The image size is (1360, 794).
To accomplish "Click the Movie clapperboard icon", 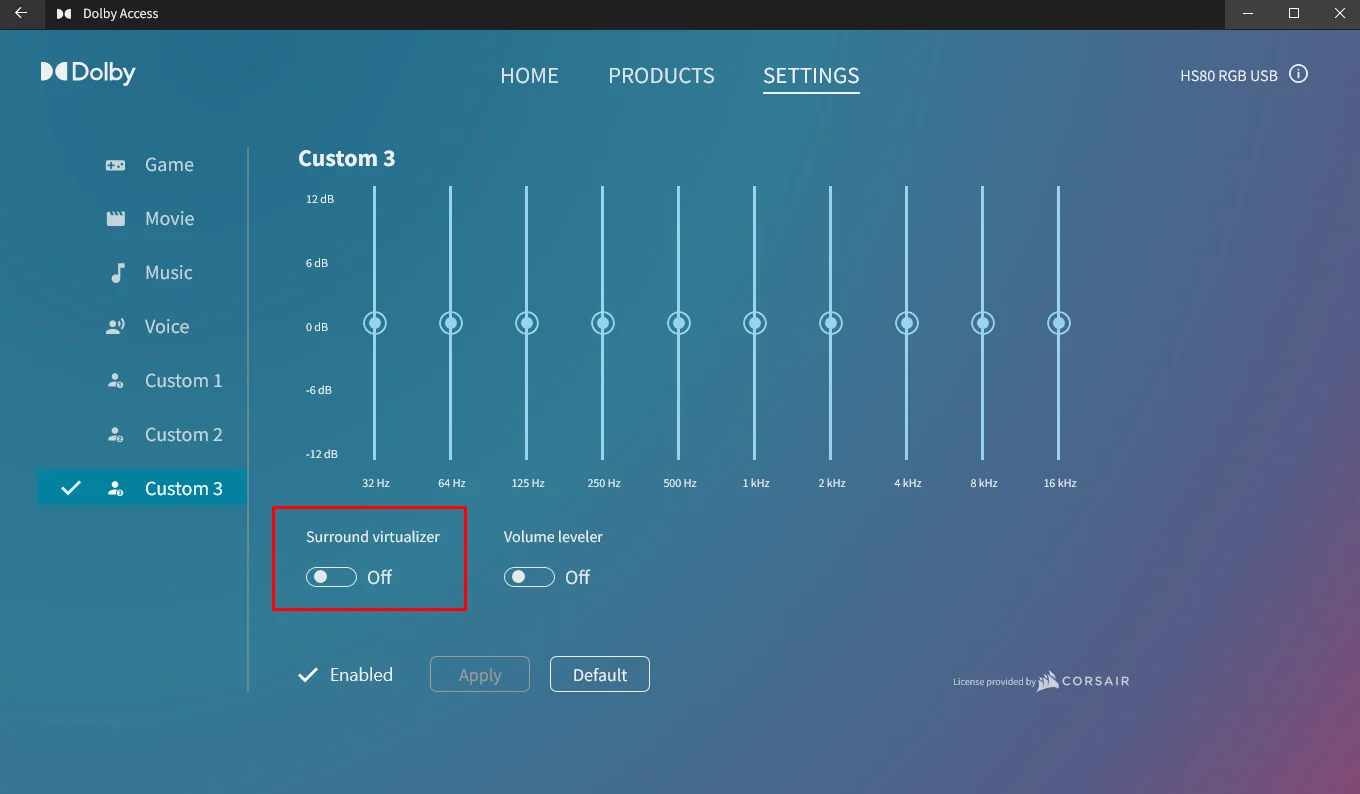I will click(x=116, y=219).
